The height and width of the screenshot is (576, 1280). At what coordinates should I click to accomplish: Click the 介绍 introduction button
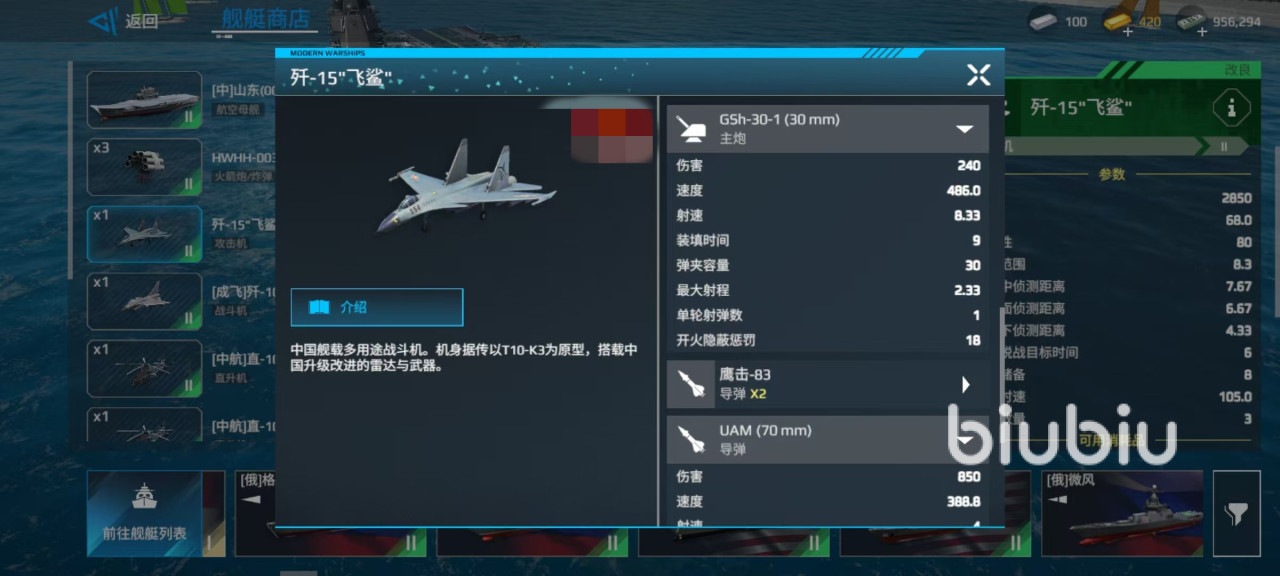tap(377, 307)
